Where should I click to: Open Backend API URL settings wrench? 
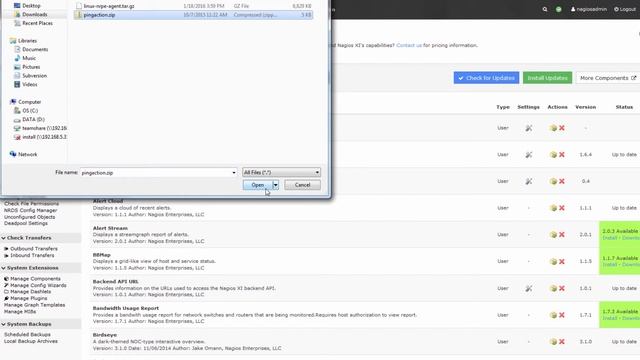529,288
